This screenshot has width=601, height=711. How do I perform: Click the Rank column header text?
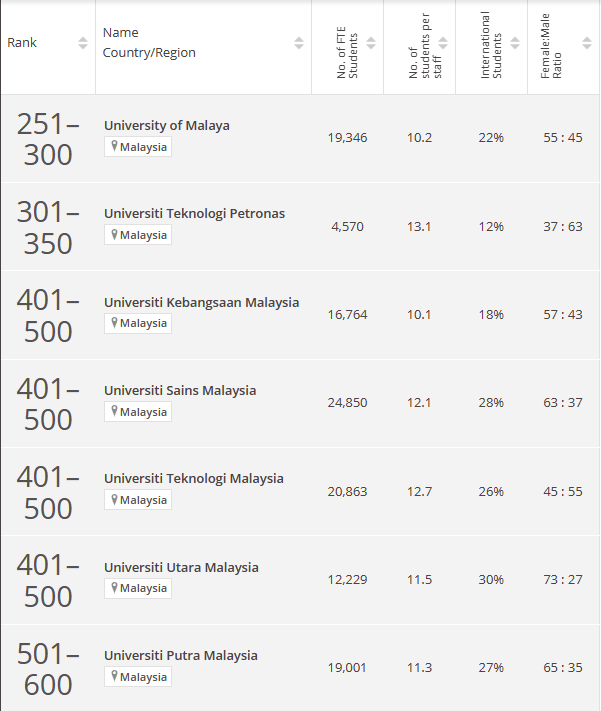pos(22,43)
